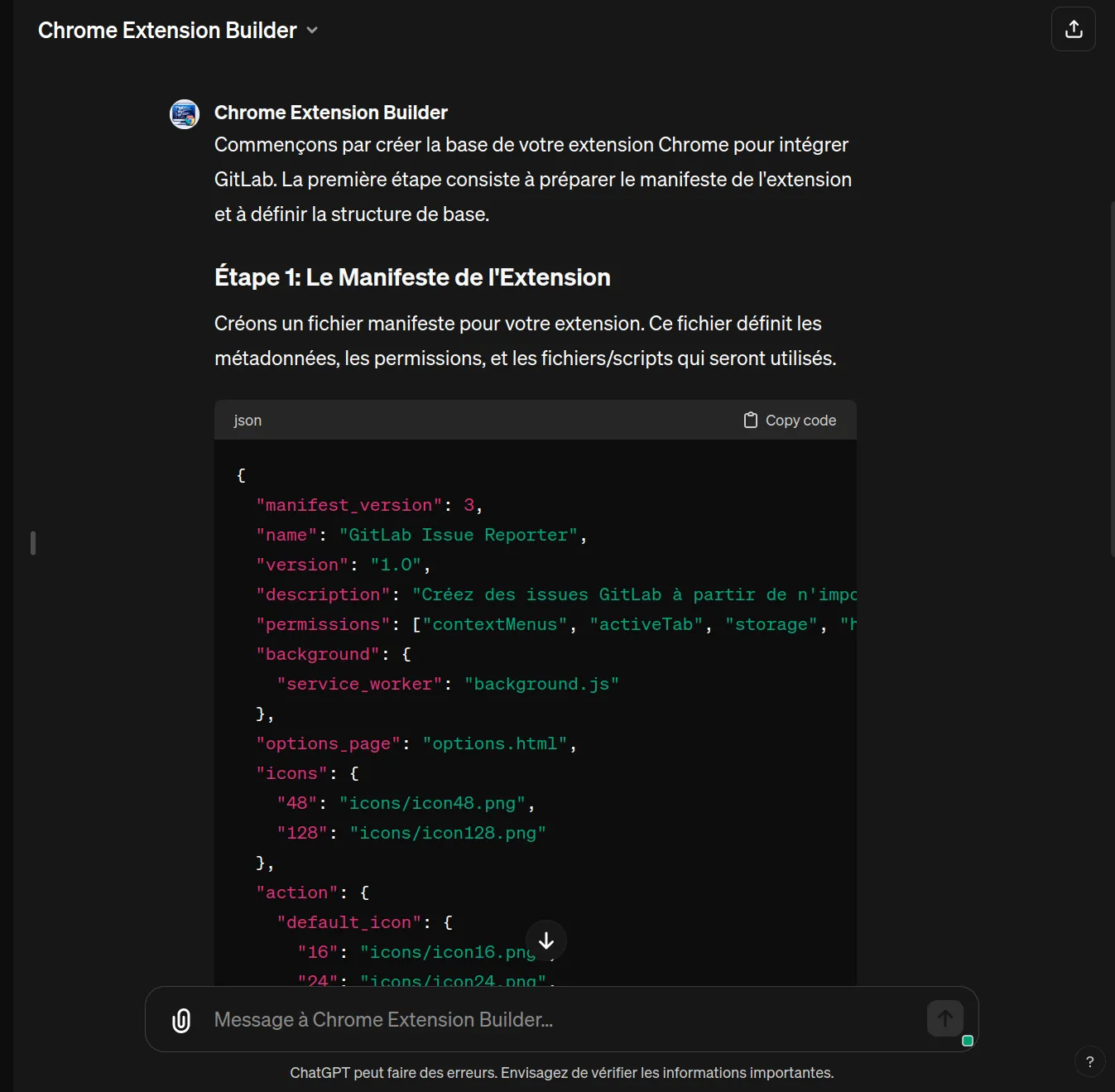This screenshot has width=1115, height=1092.
Task: Toggle the sidebar using the left edge handle
Action: click(33, 543)
